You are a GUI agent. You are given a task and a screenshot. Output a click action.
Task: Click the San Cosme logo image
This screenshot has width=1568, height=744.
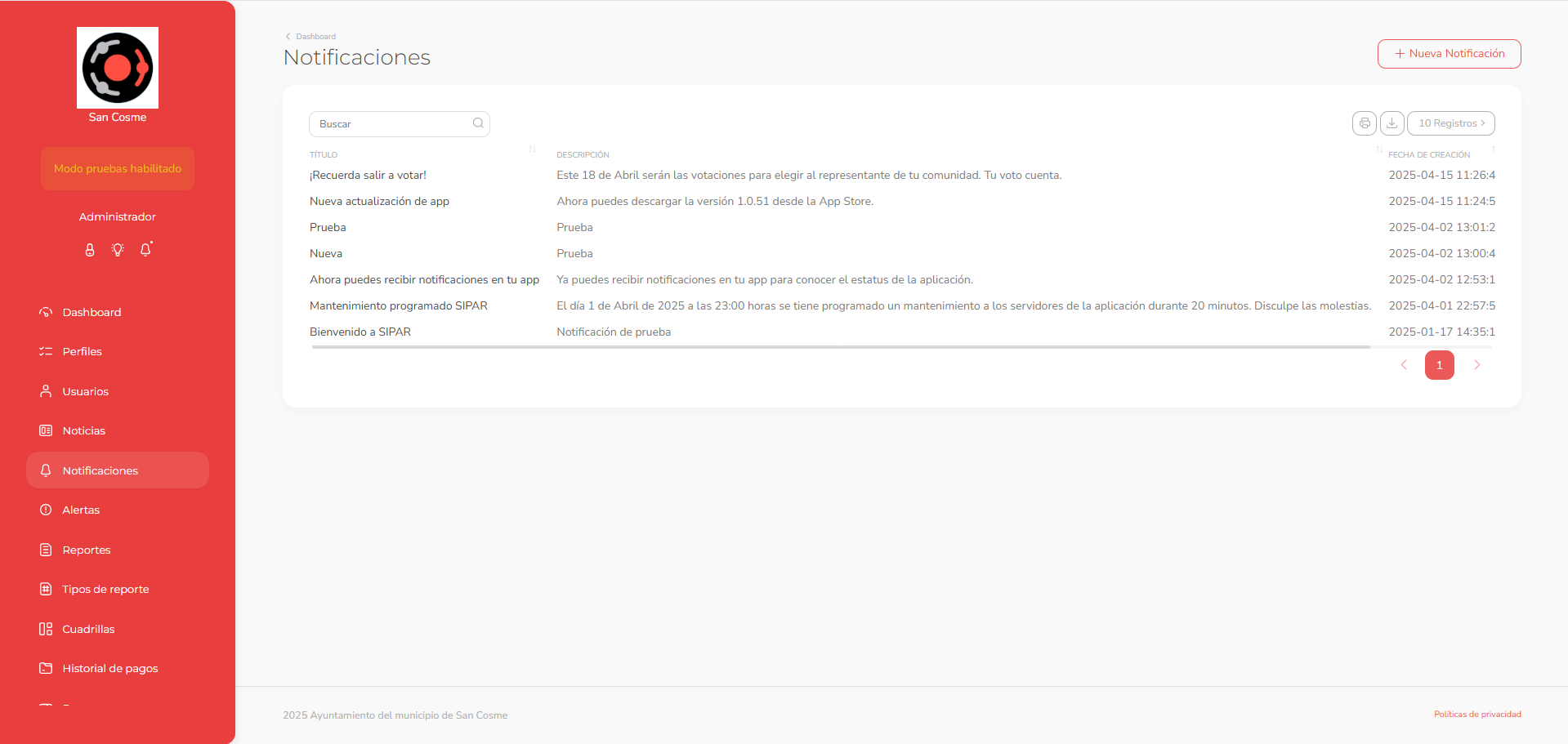(118, 68)
